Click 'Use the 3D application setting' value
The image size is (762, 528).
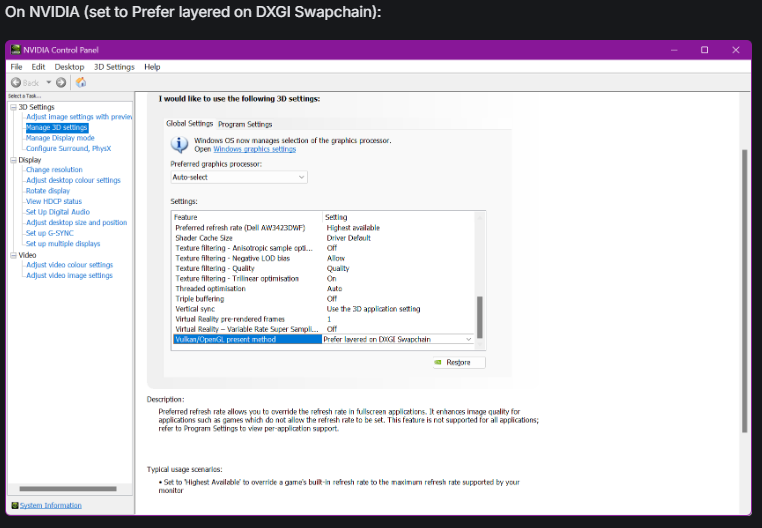pyautogui.click(x=373, y=309)
